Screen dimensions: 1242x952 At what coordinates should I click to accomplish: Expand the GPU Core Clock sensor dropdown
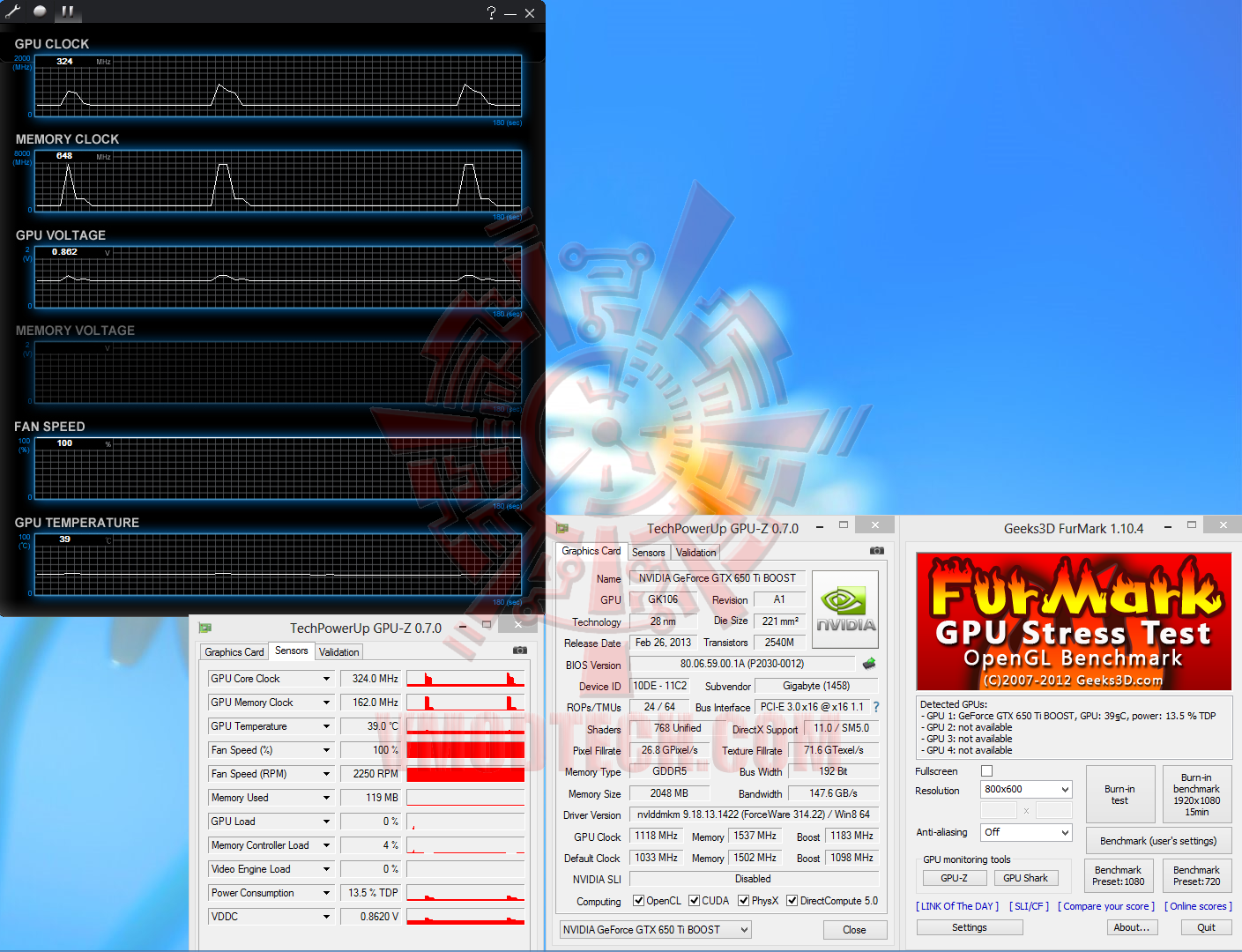(x=326, y=679)
